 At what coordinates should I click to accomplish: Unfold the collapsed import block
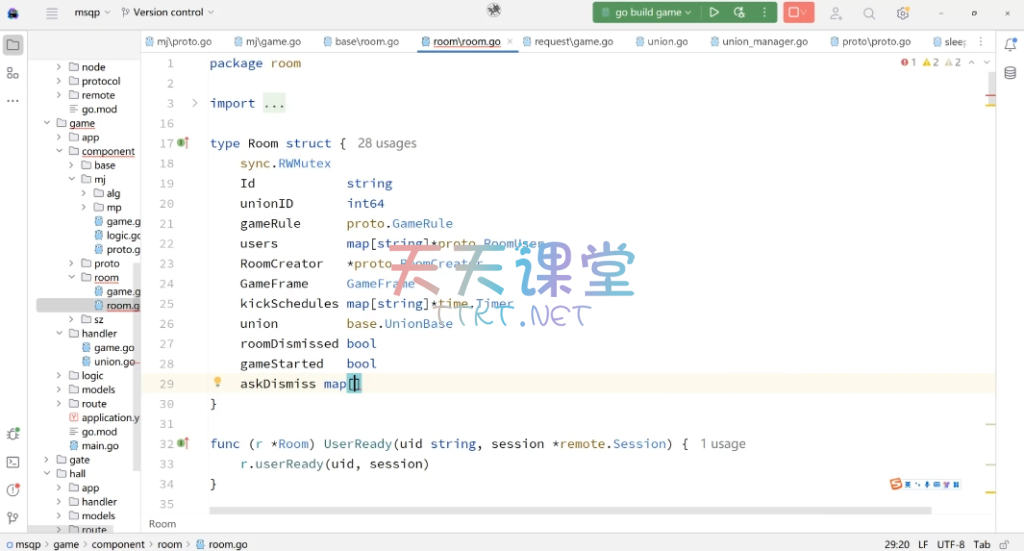click(195, 103)
